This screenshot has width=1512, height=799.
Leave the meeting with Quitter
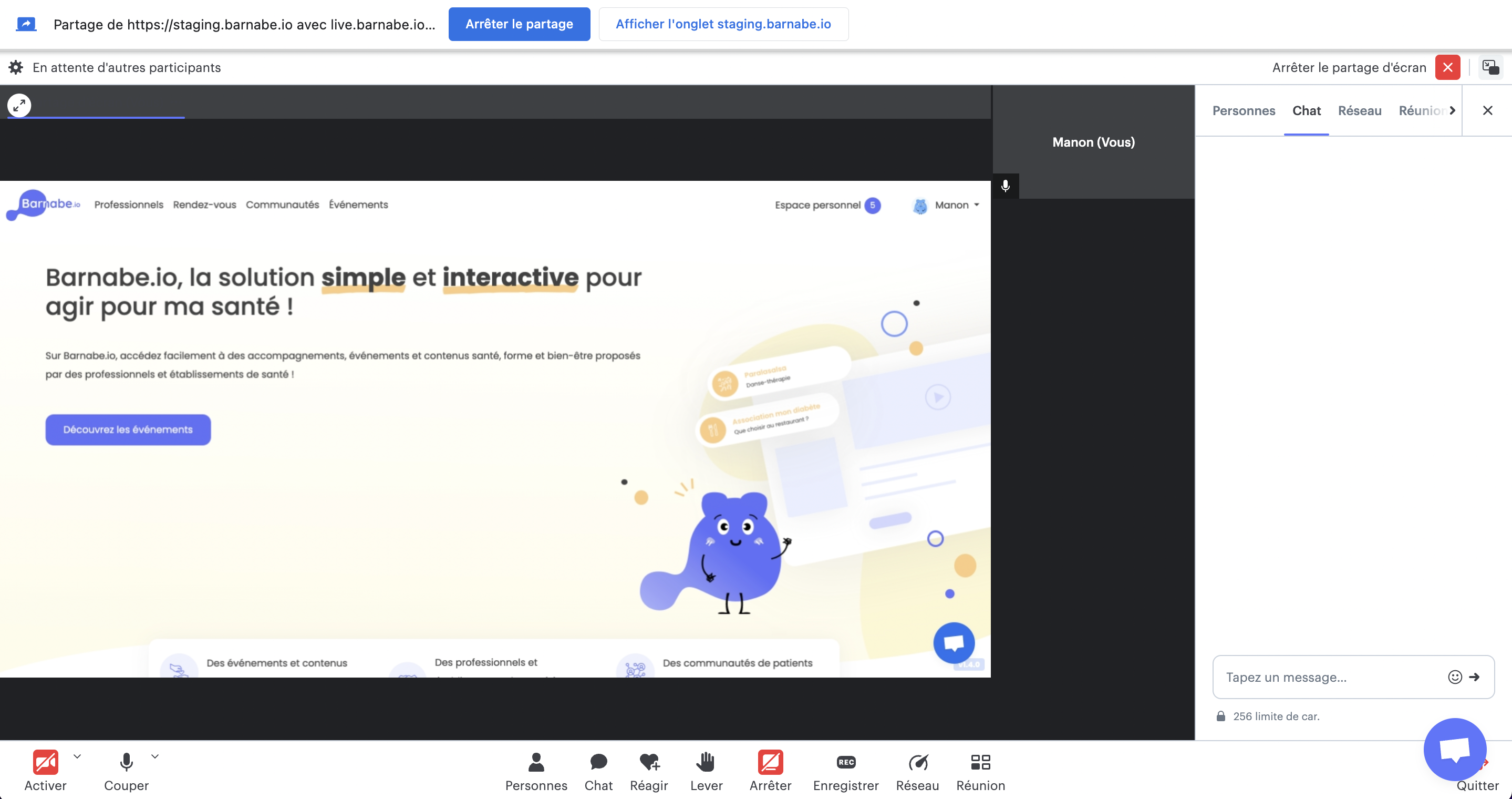[1478, 785]
